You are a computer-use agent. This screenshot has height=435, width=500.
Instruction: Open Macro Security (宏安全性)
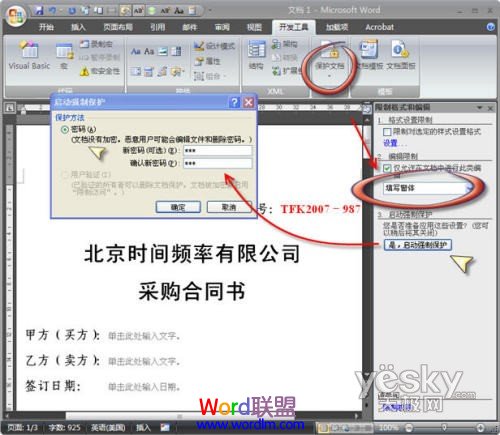(100, 71)
